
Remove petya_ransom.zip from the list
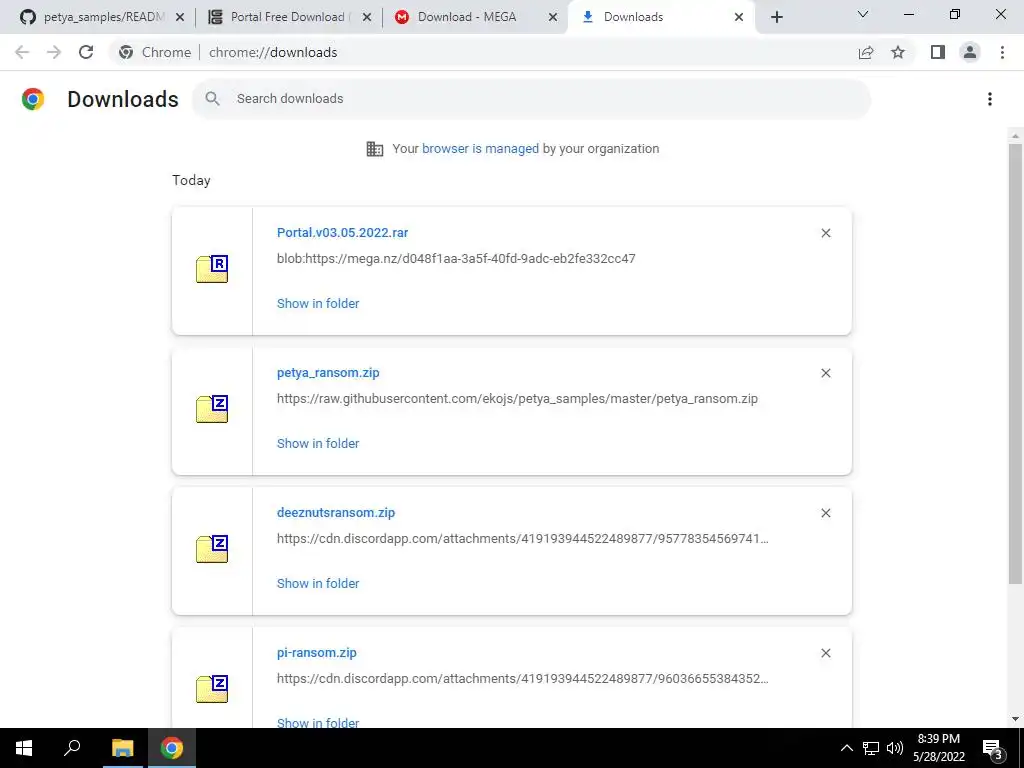825,373
